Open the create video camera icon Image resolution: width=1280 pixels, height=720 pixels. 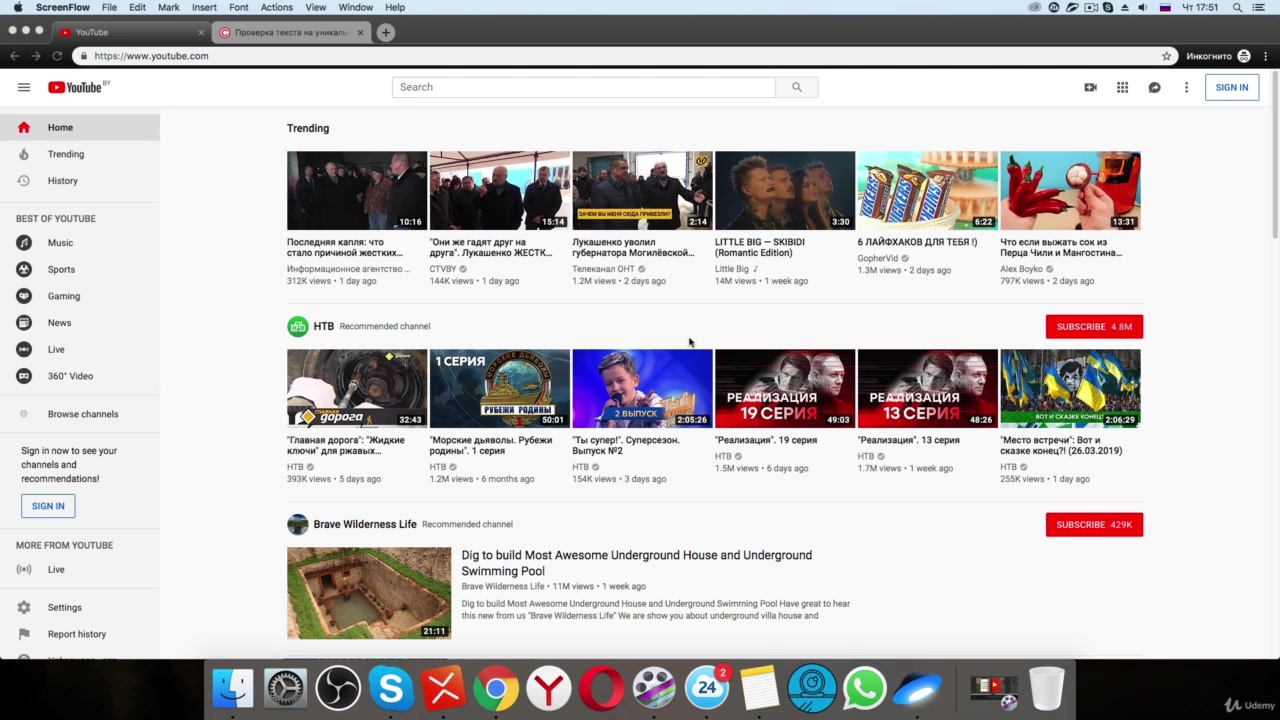[x=1090, y=87]
